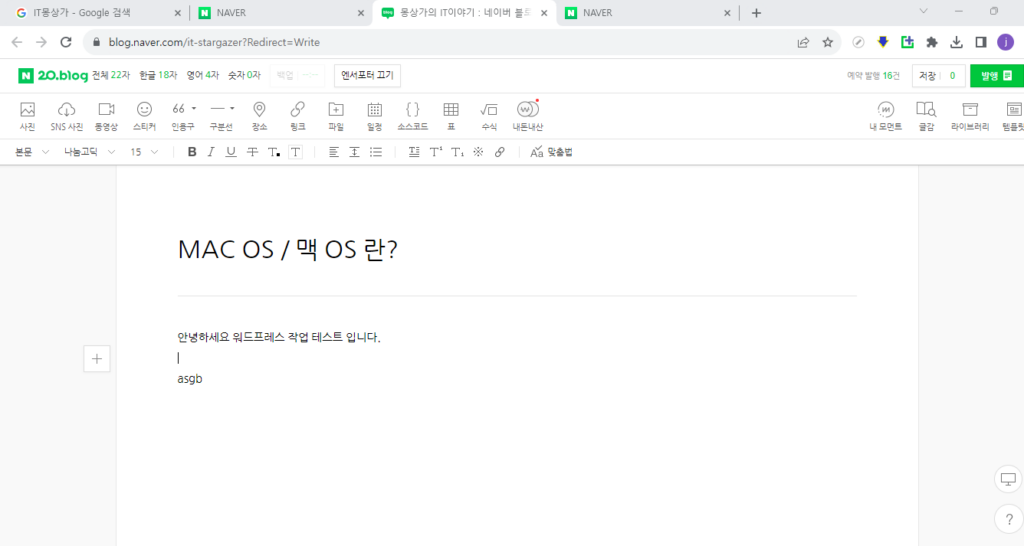
Task: Click the text line asgb
Action: pyautogui.click(x=190, y=379)
